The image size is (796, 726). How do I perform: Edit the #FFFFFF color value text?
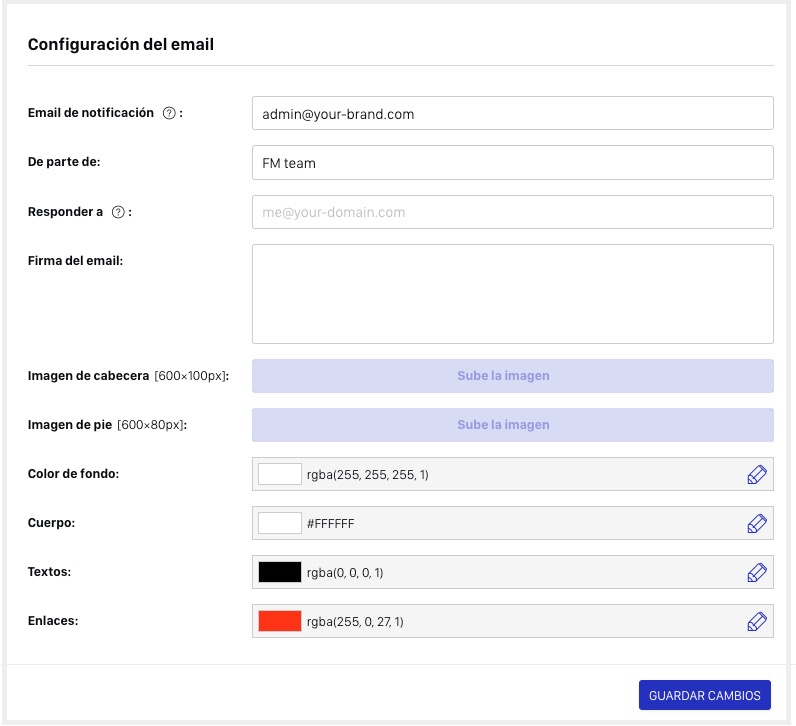tap(332, 523)
